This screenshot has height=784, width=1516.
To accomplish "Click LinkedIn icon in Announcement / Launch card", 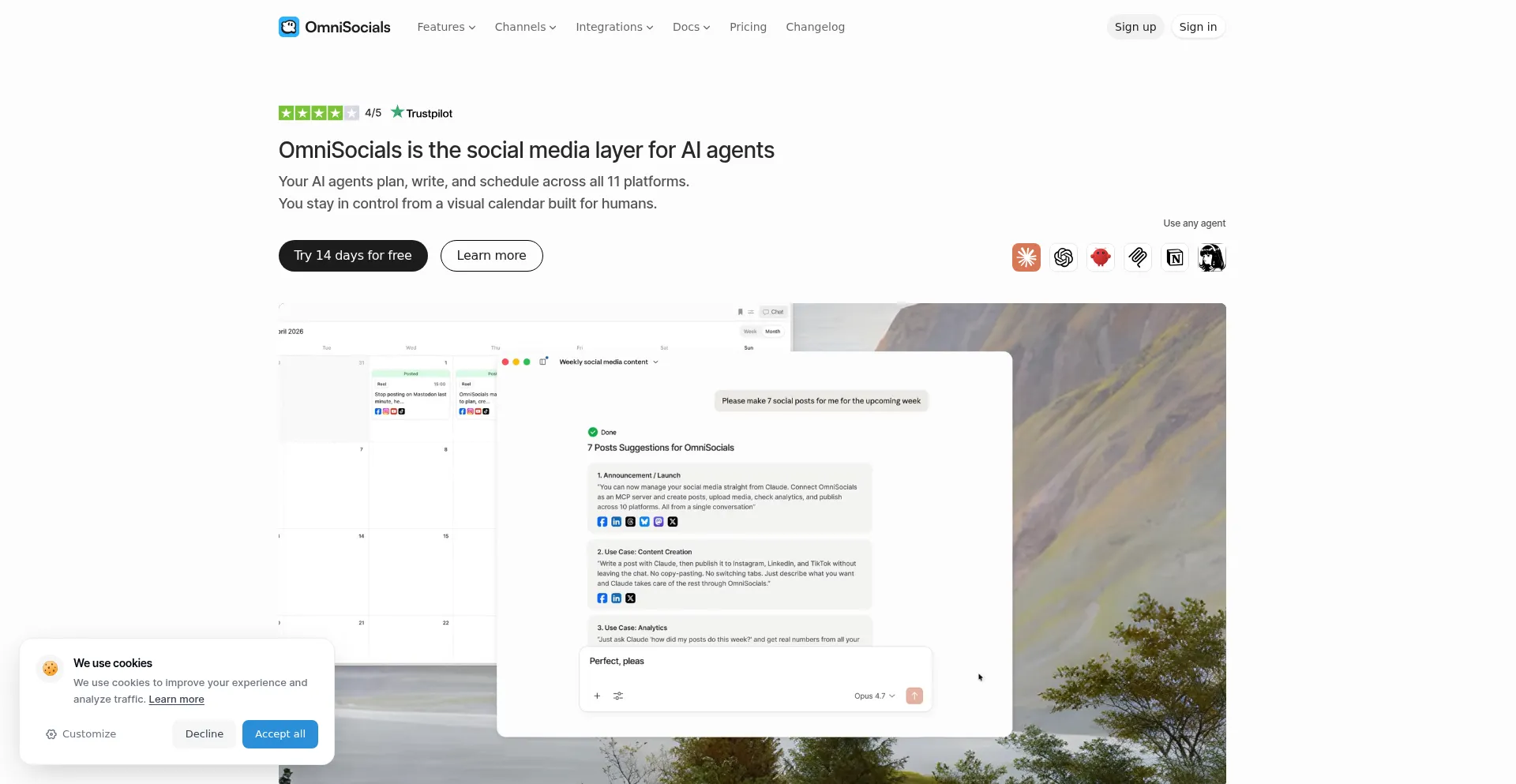I will (x=617, y=522).
